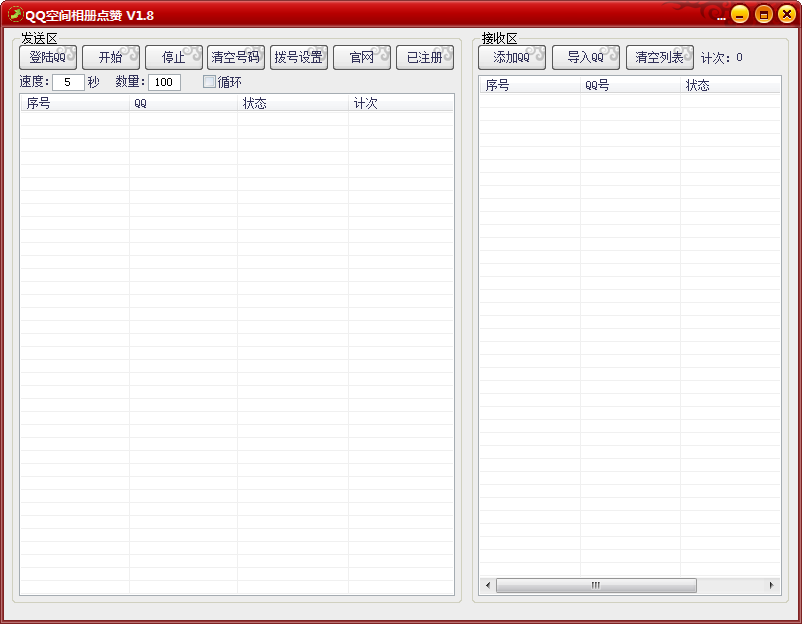Click the receive list left scroll arrow
802x624 pixels.
point(487,585)
